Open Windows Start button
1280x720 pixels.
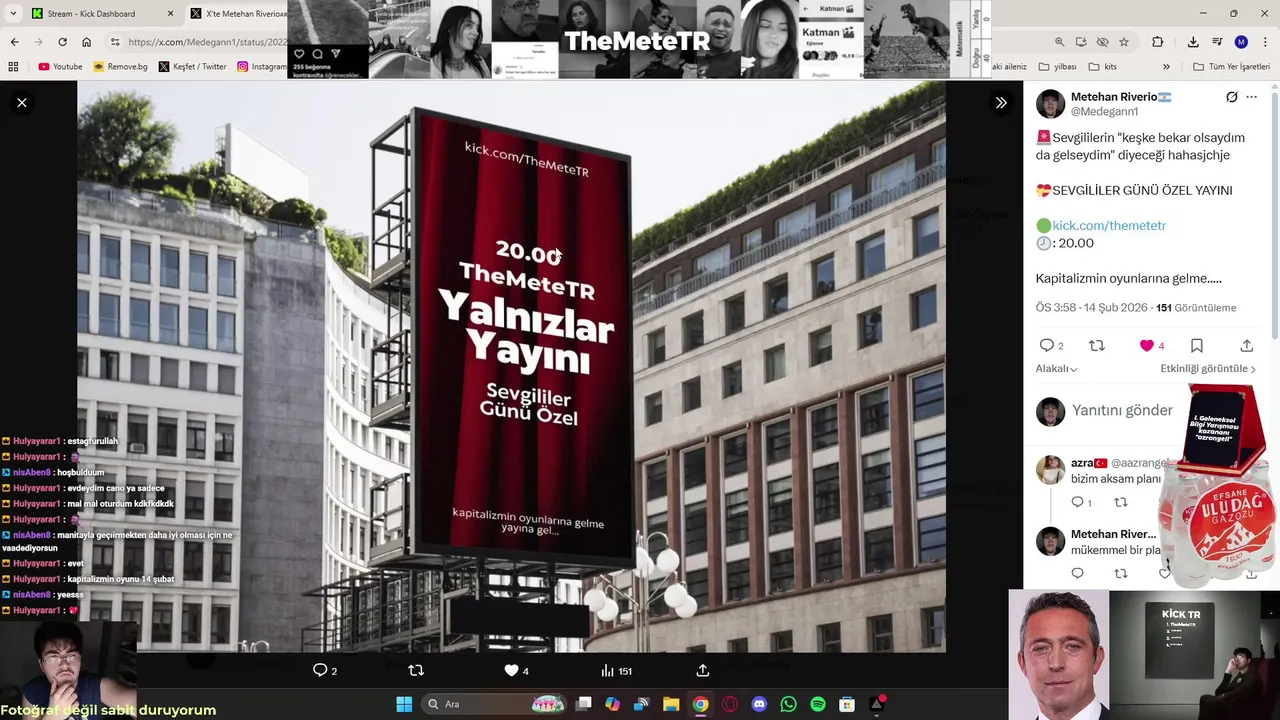click(404, 704)
